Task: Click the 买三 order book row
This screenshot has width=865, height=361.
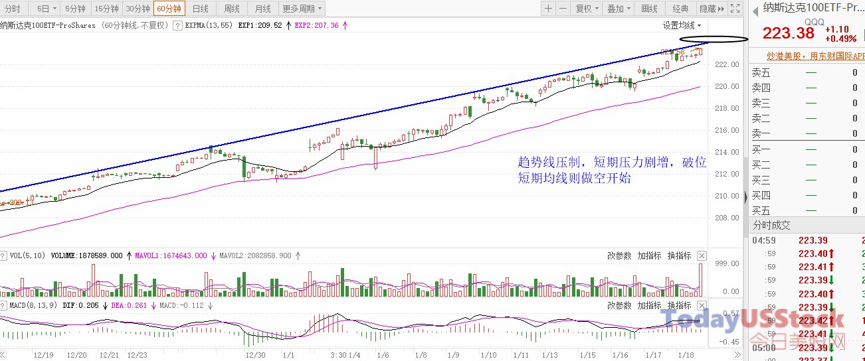Action: pos(807,180)
